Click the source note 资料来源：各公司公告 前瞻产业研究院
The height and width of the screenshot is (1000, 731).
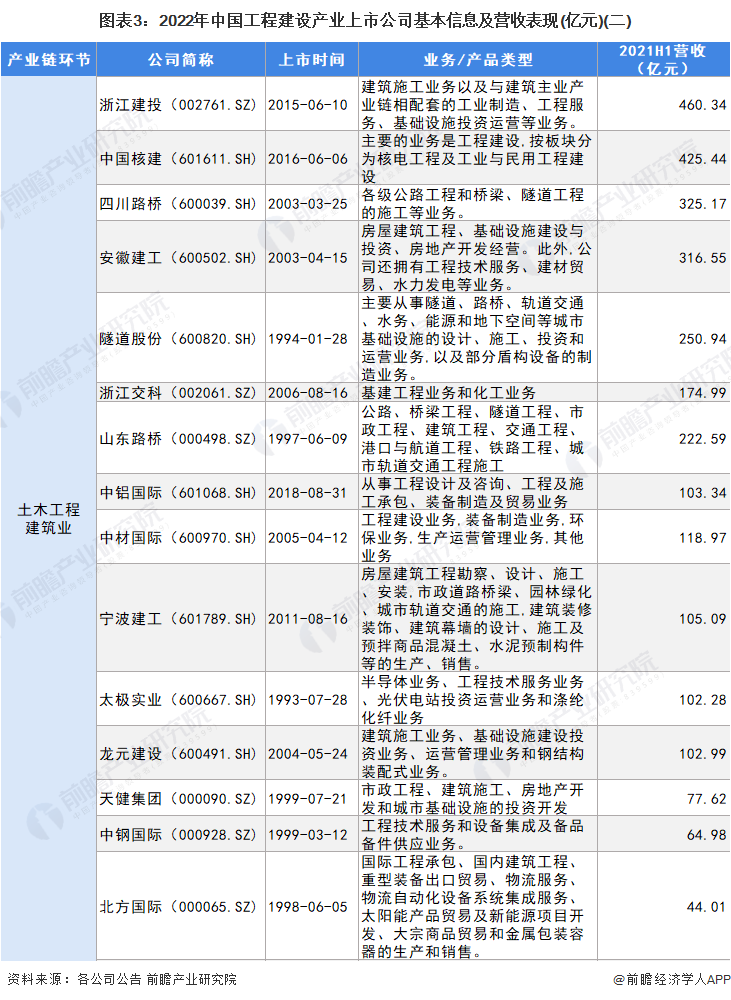coord(121,979)
